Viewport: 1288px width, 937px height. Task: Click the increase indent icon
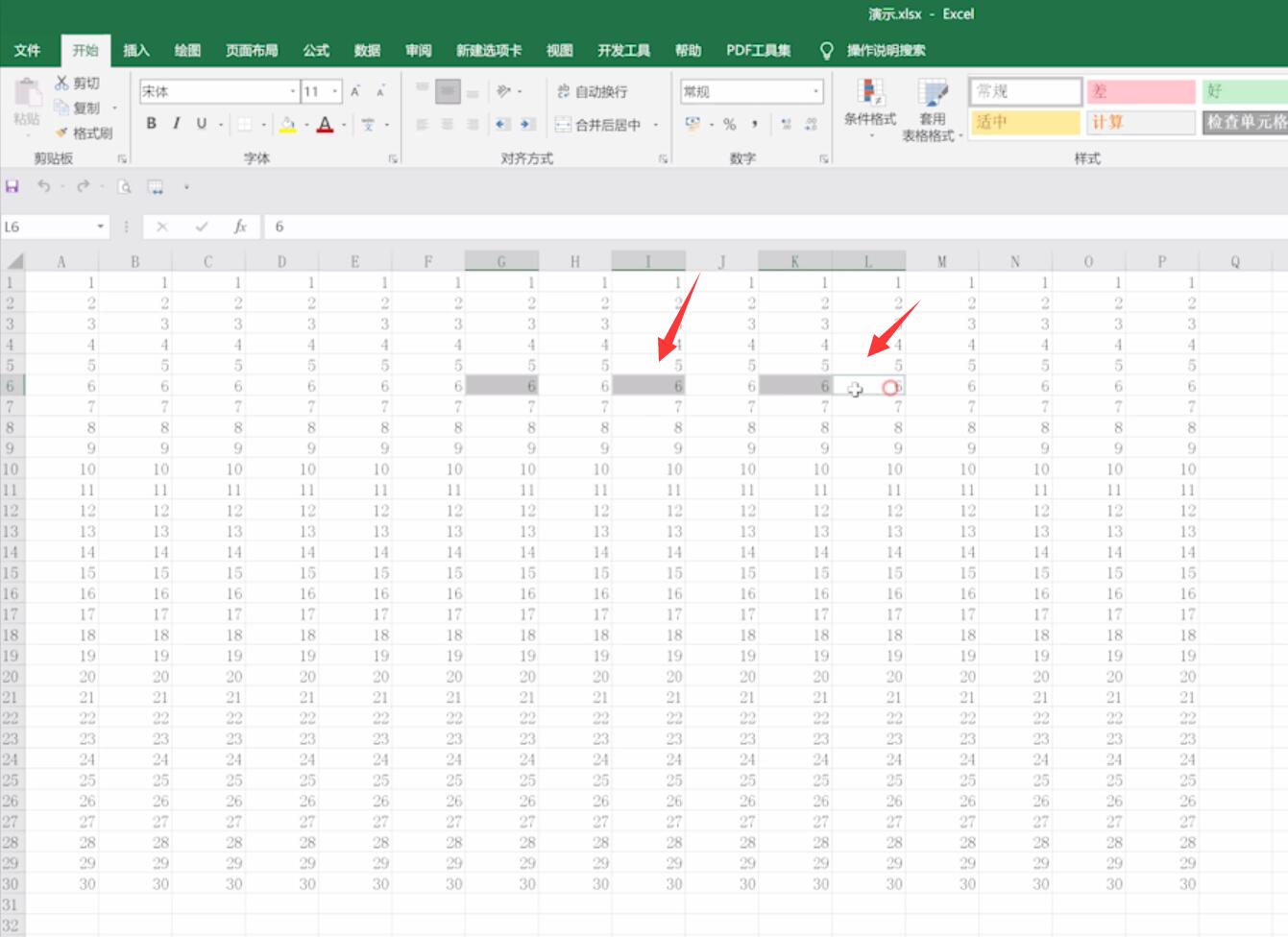click(x=527, y=125)
